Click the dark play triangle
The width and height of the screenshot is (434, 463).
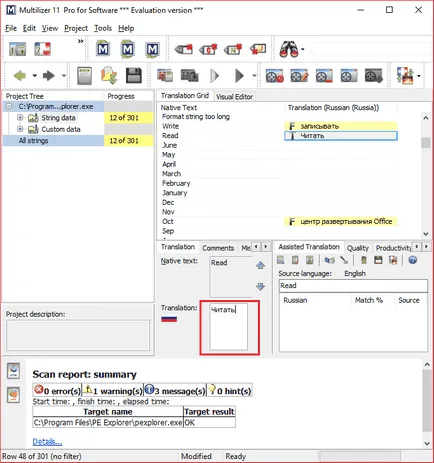[x=239, y=76]
